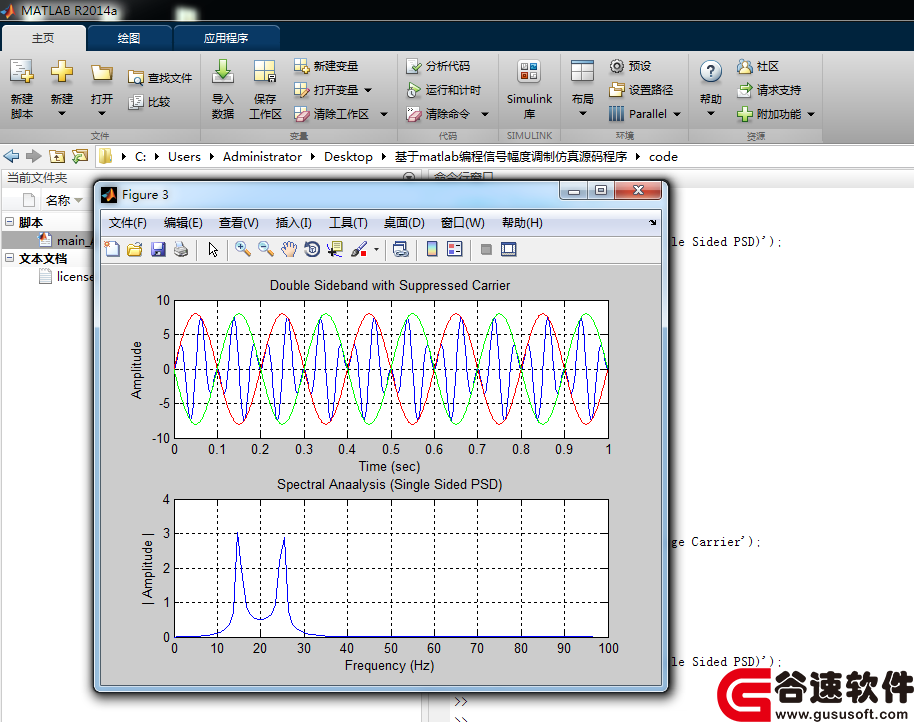Click Link Plot icon in Figure 3 toolbar
The image size is (914, 722).
pyautogui.click(x=400, y=249)
